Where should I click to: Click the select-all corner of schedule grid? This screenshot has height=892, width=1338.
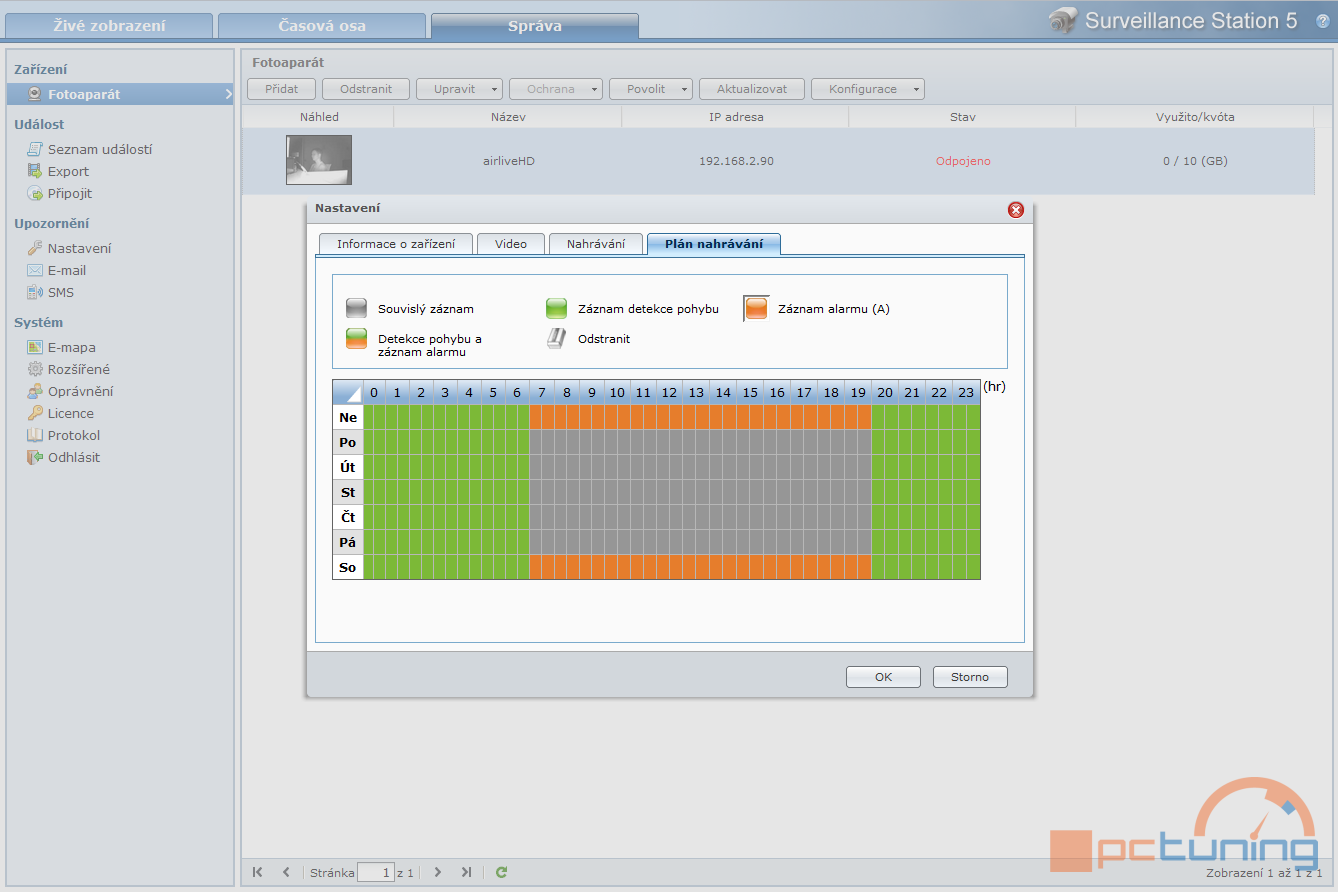click(x=348, y=392)
